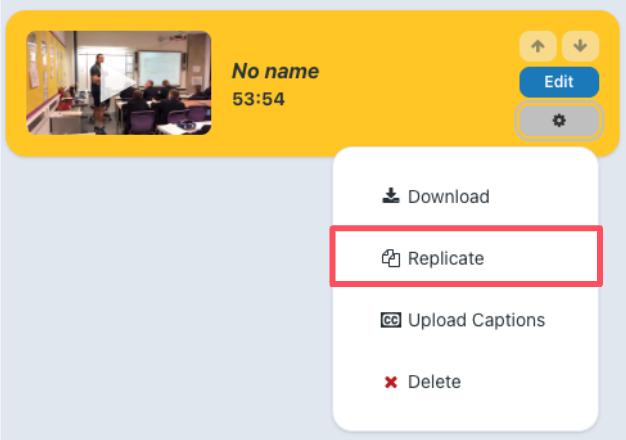626x440 pixels.
Task: Play the video via the white play triangle
Action: (x=116, y=83)
